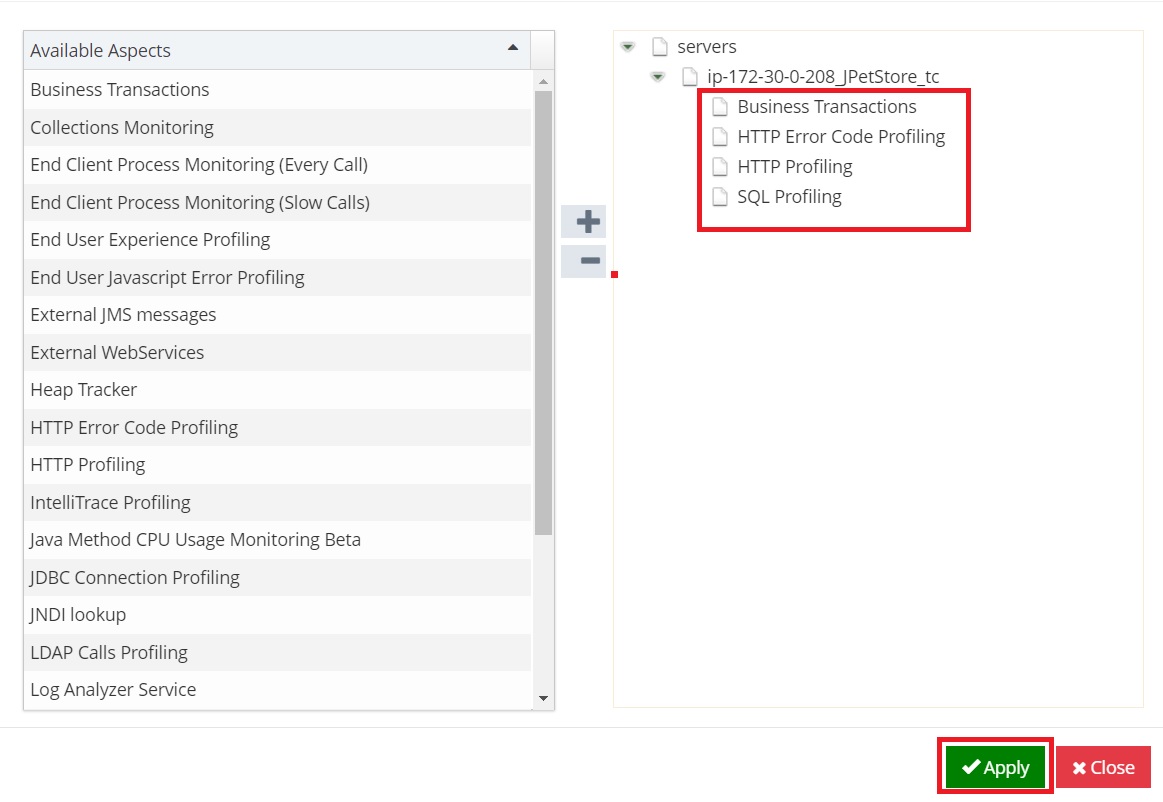
Task: Select HTTP Profiling in available list
Action: pyautogui.click(x=277, y=464)
